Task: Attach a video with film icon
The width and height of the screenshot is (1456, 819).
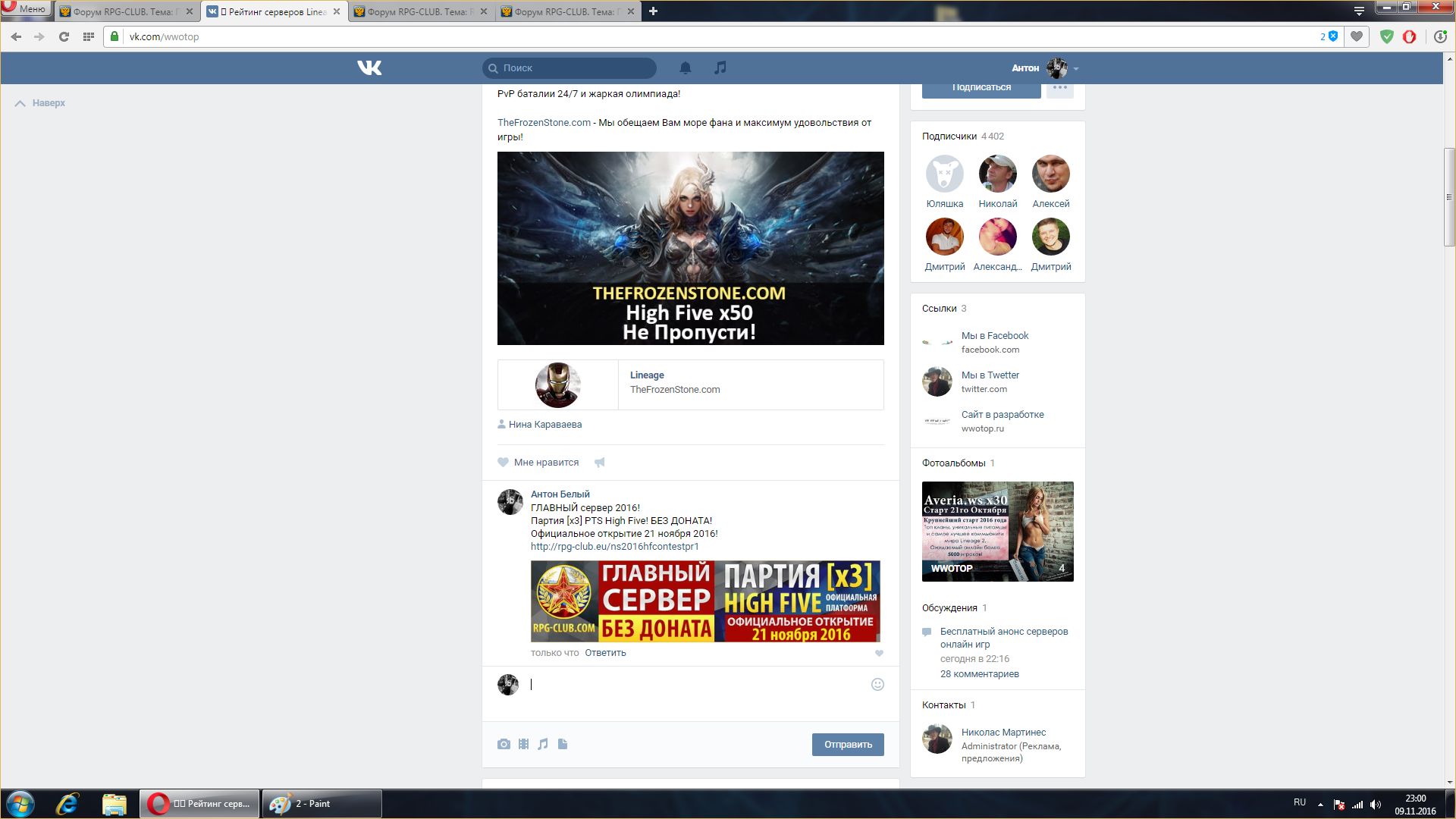Action: (x=523, y=745)
